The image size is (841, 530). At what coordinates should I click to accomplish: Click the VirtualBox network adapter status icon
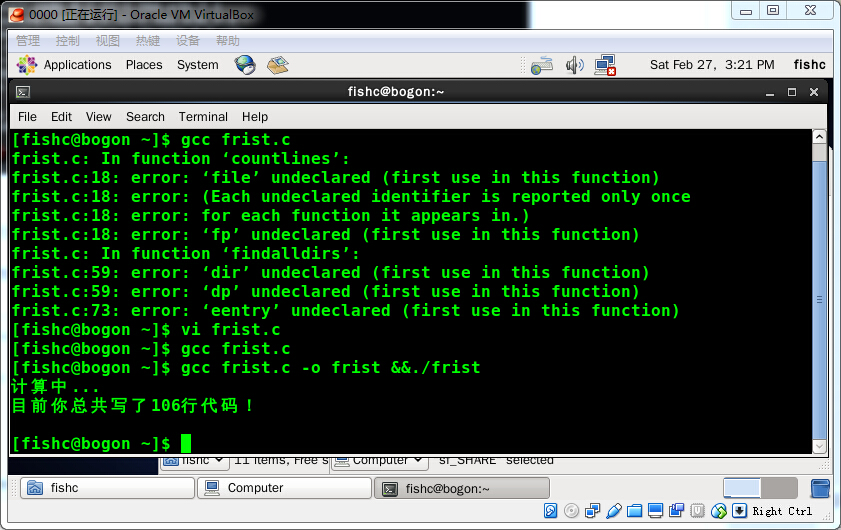click(x=592, y=511)
